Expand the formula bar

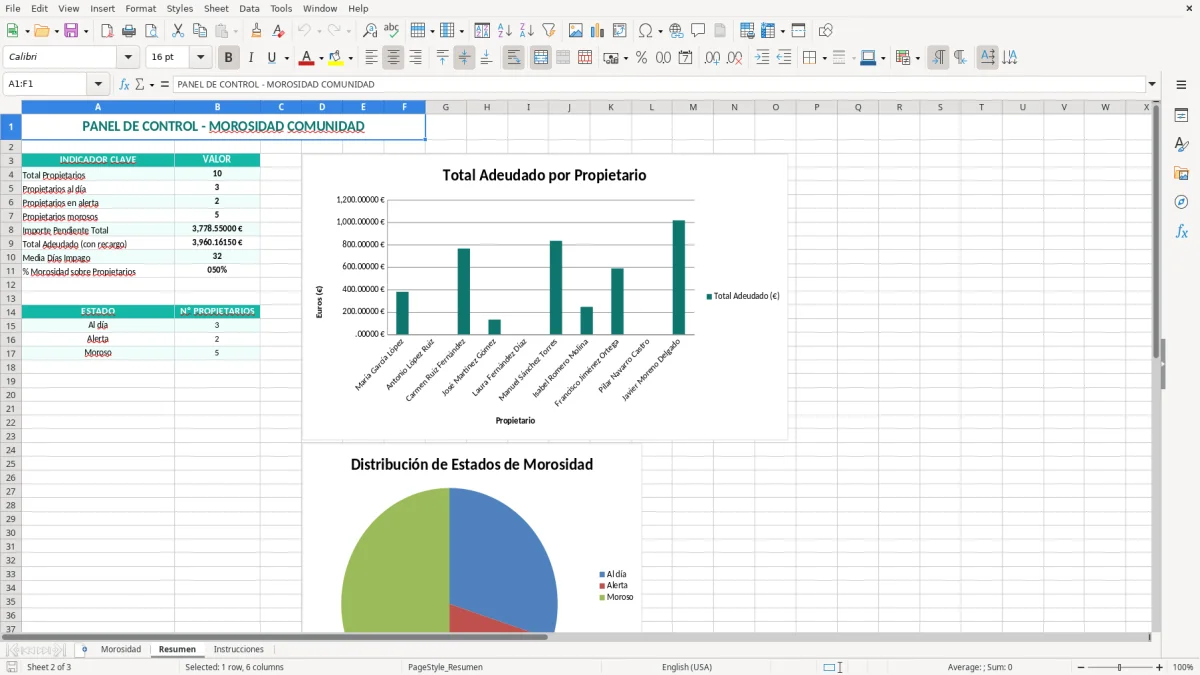(1152, 85)
